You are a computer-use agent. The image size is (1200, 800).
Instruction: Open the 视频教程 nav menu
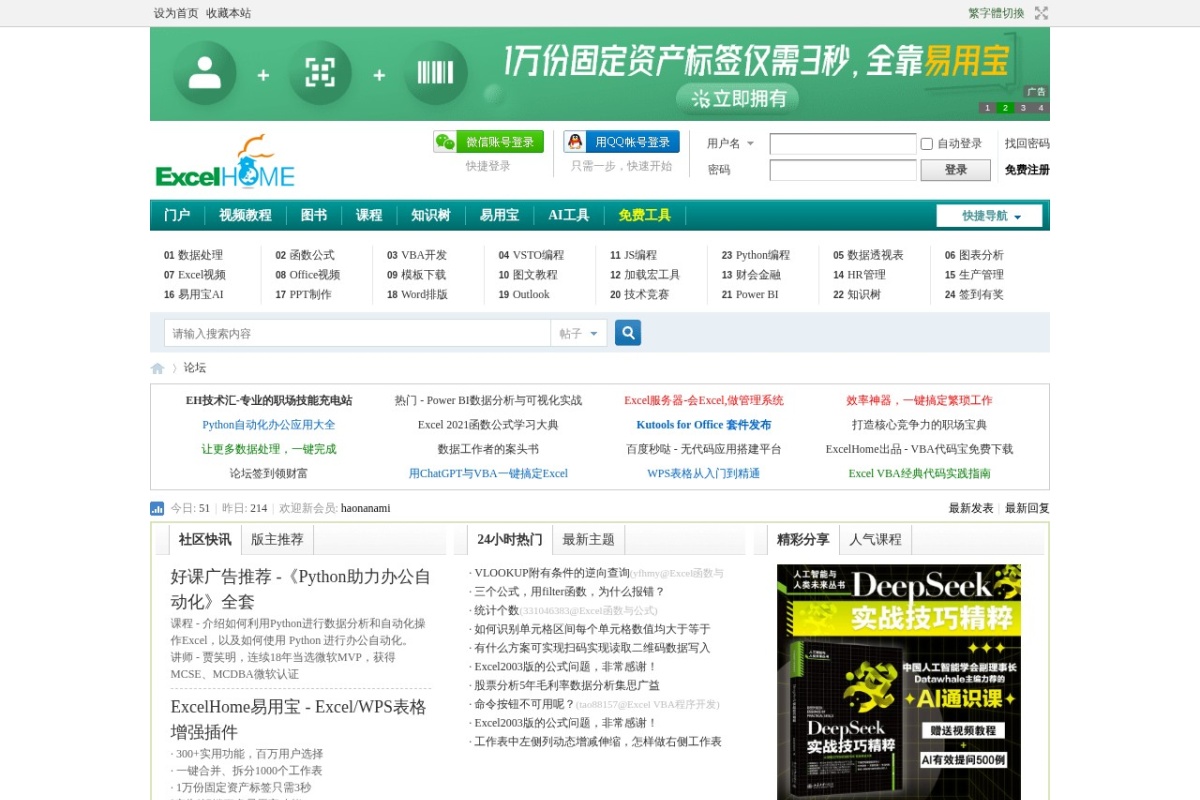(245, 215)
